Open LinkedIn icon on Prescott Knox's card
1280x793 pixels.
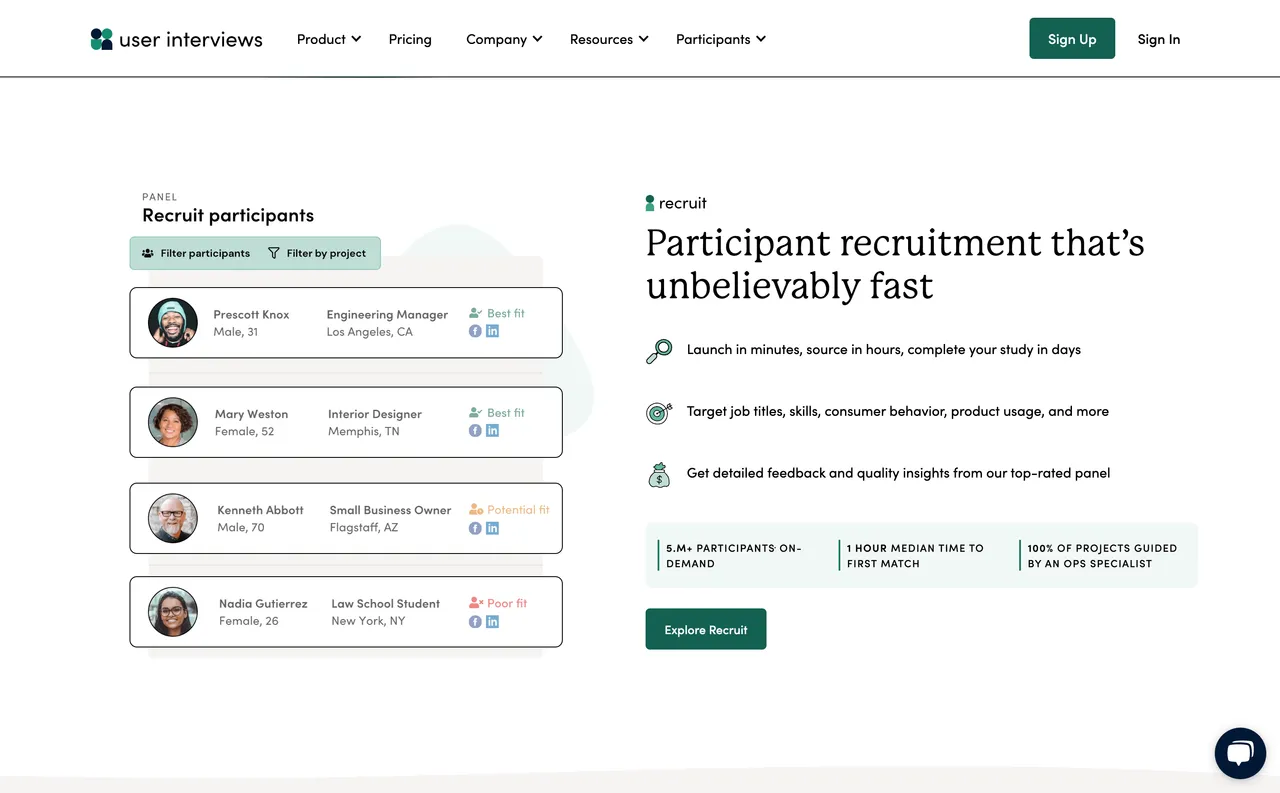click(x=491, y=330)
